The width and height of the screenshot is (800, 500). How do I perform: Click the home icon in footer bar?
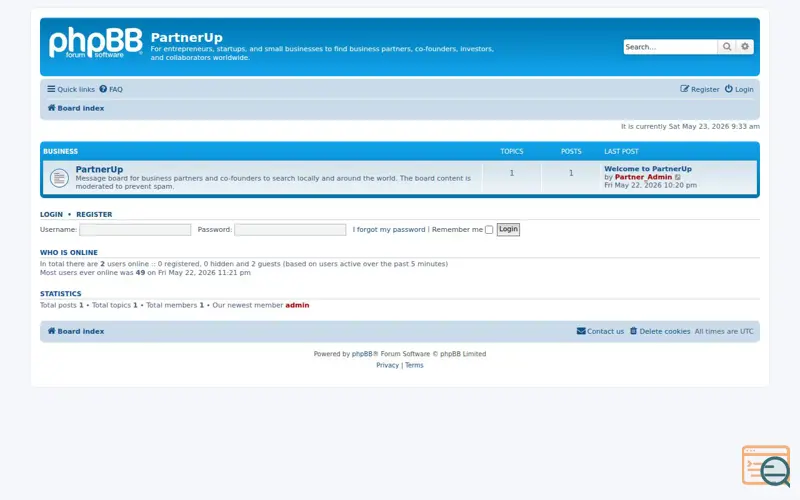point(52,331)
